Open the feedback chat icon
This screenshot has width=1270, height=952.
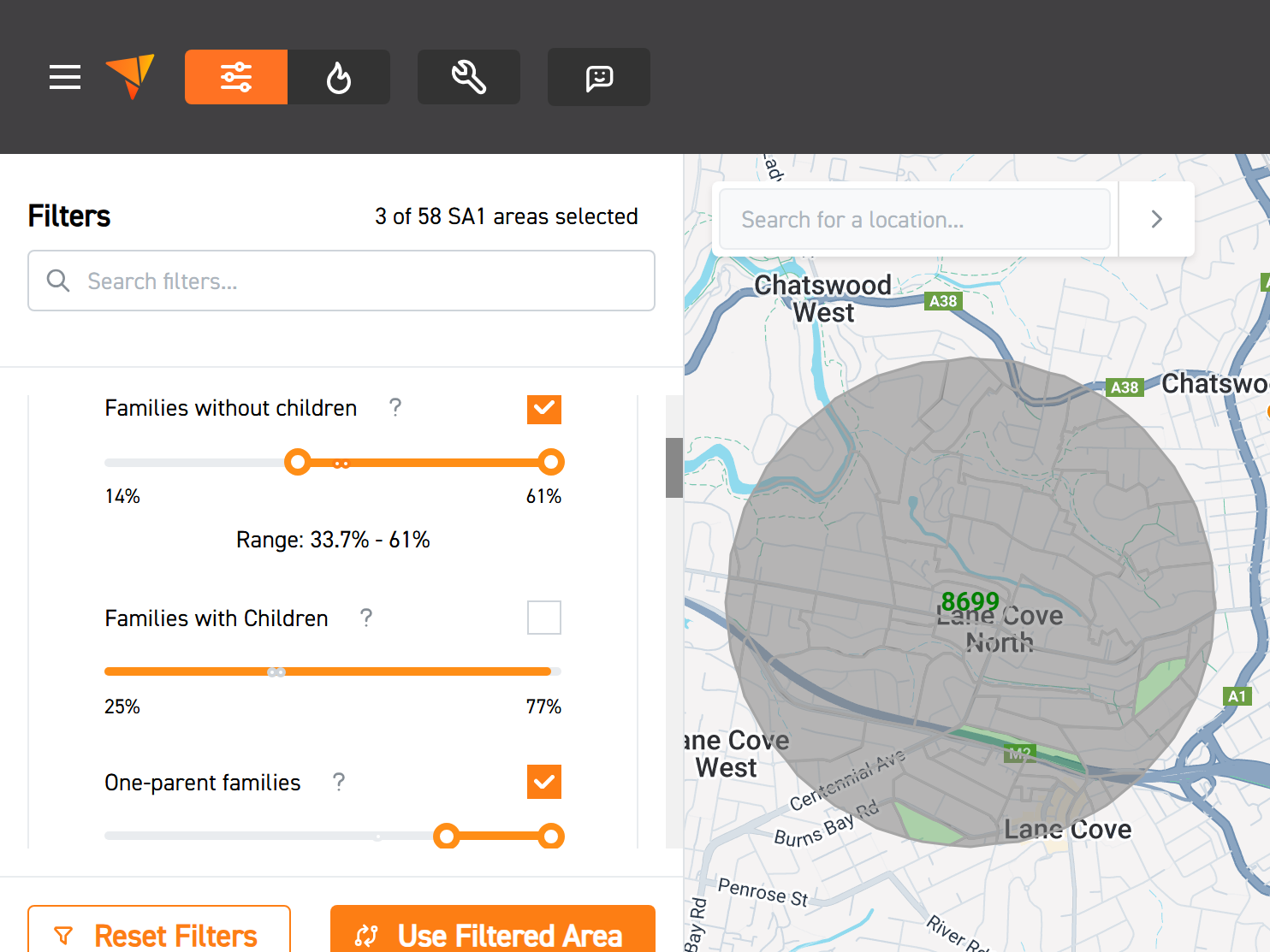click(x=599, y=77)
